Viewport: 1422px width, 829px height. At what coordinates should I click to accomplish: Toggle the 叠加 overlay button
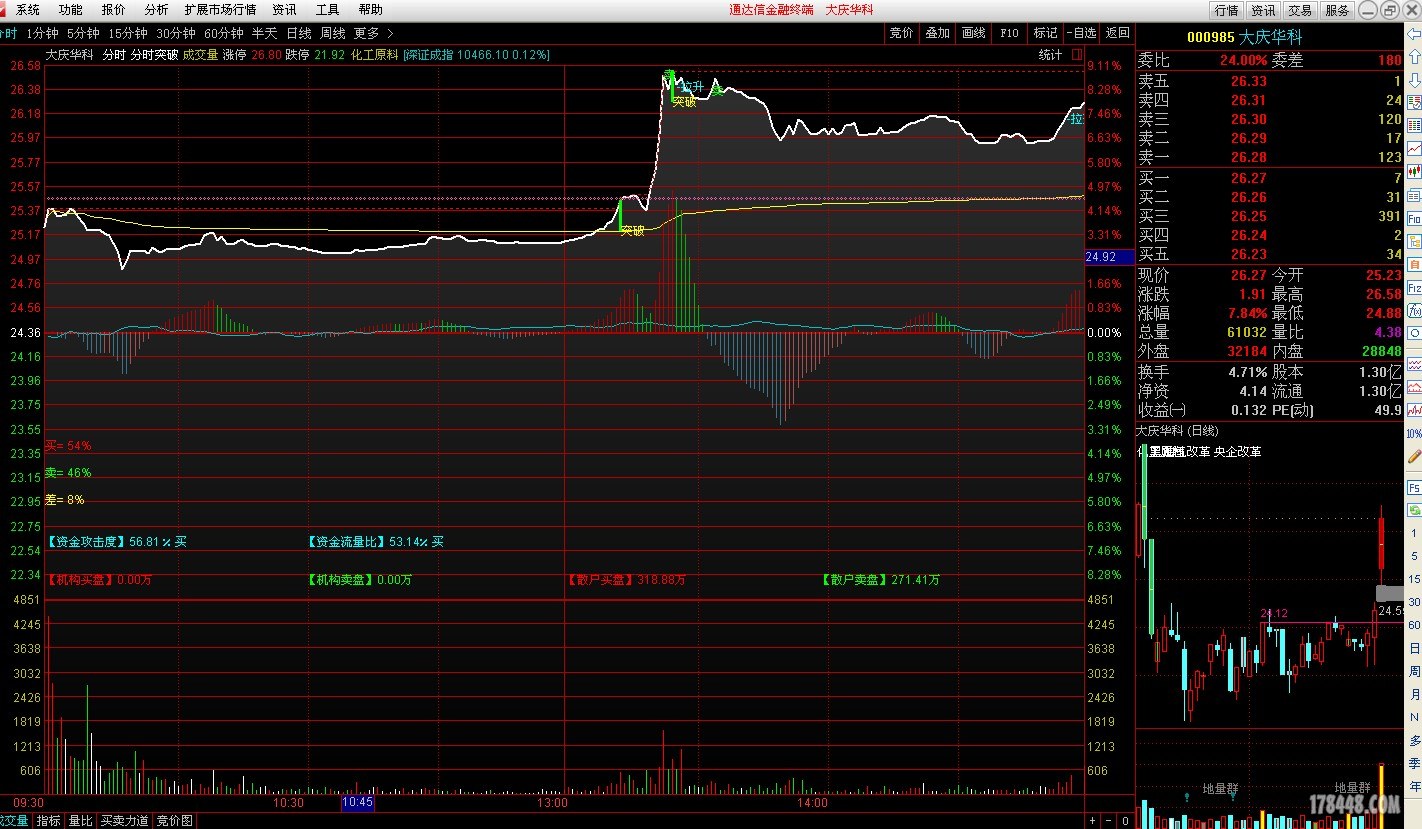[937, 33]
